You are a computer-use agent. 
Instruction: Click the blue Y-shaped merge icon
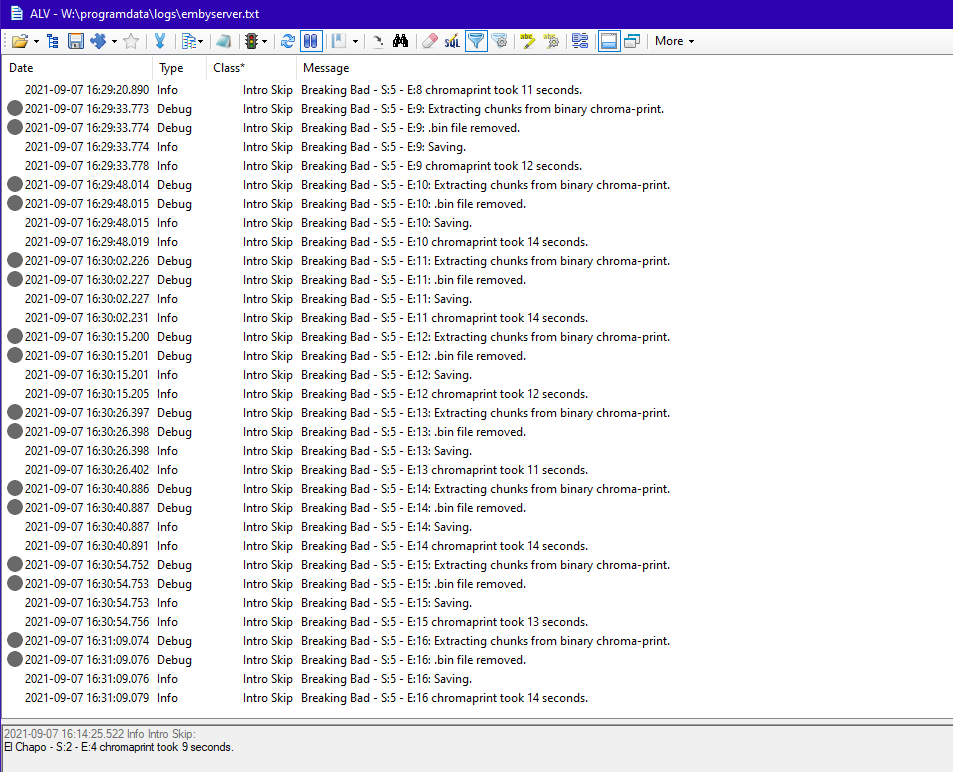coord(160,41)
